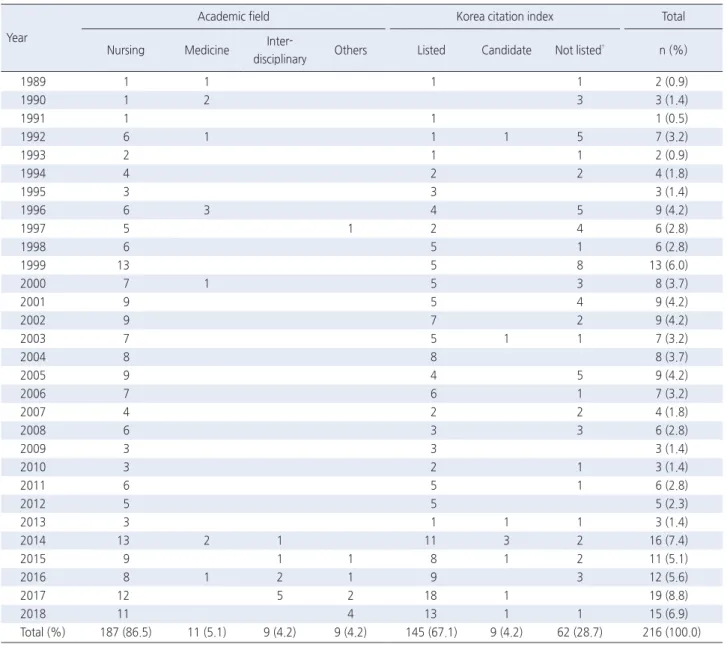Click the year cell '1999'

[33, 265]
